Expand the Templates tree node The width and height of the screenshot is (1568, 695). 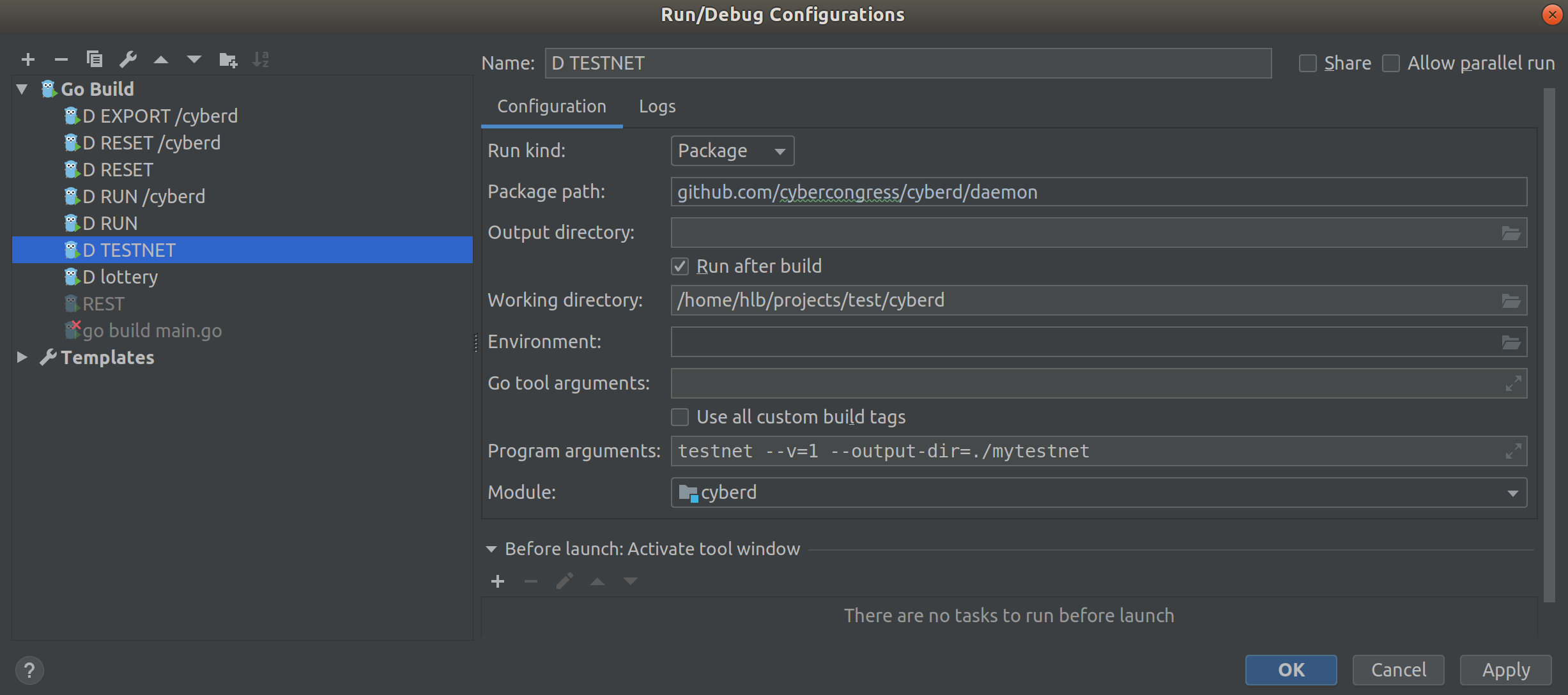tap(22, 358)
